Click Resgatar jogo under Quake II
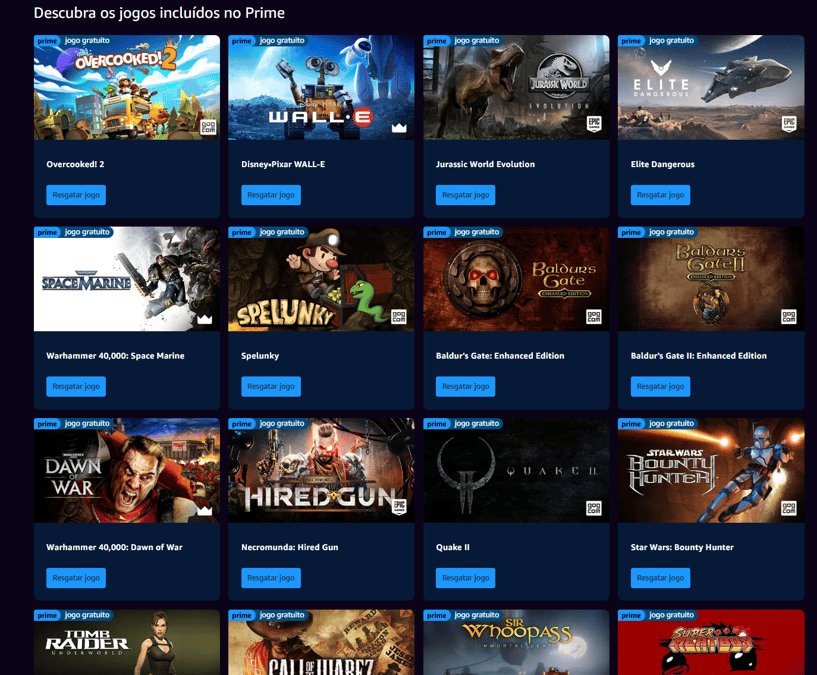The width and height of the screenshot is (817, 675). (x=466, y=578)
